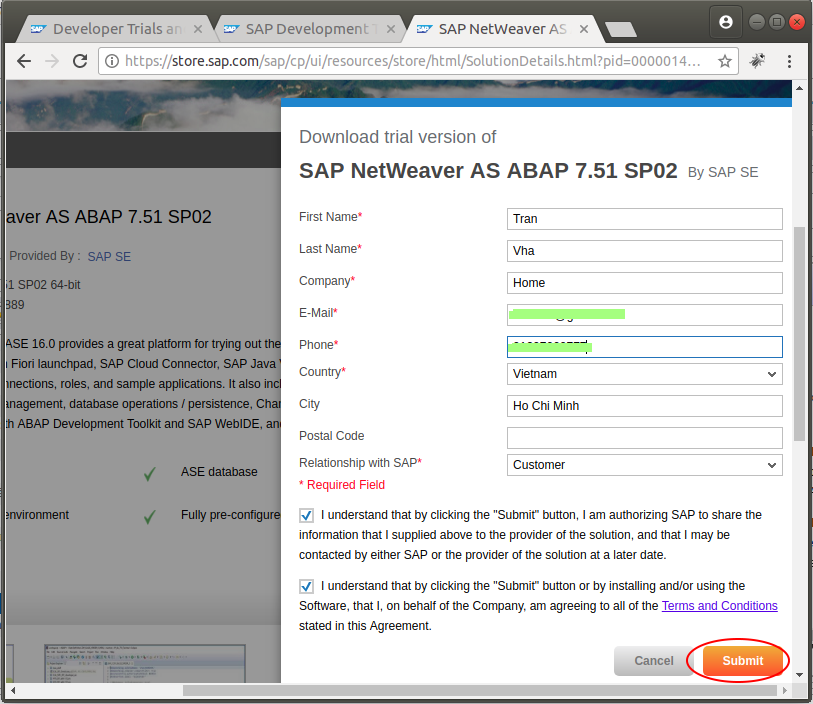Image resolution: width=813 pixels, height=704 pixels.
Task: Select the SAP NetWeaver AS tab
Action: [503, 29]
